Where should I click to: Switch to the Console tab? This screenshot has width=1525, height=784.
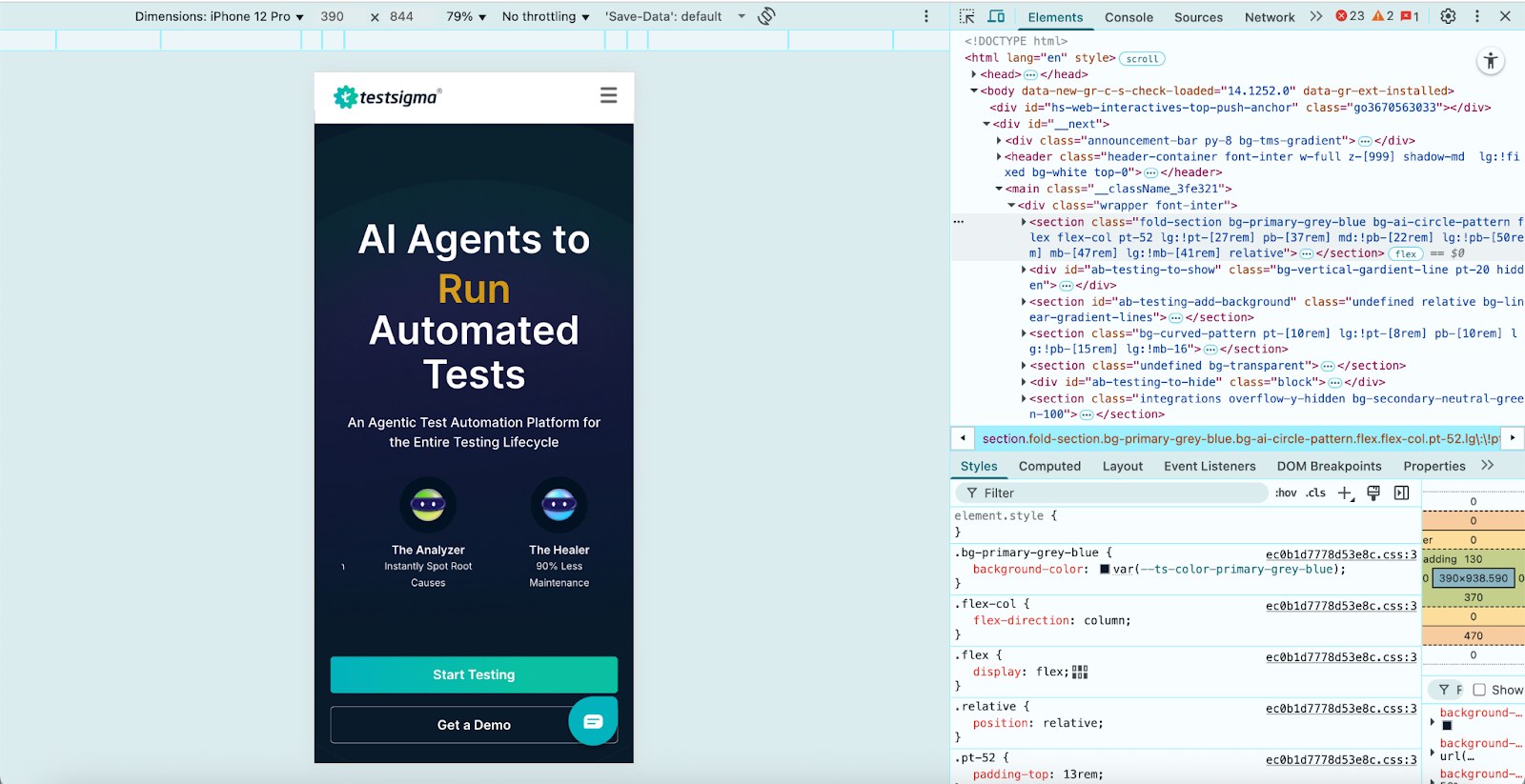(1128, 17)
